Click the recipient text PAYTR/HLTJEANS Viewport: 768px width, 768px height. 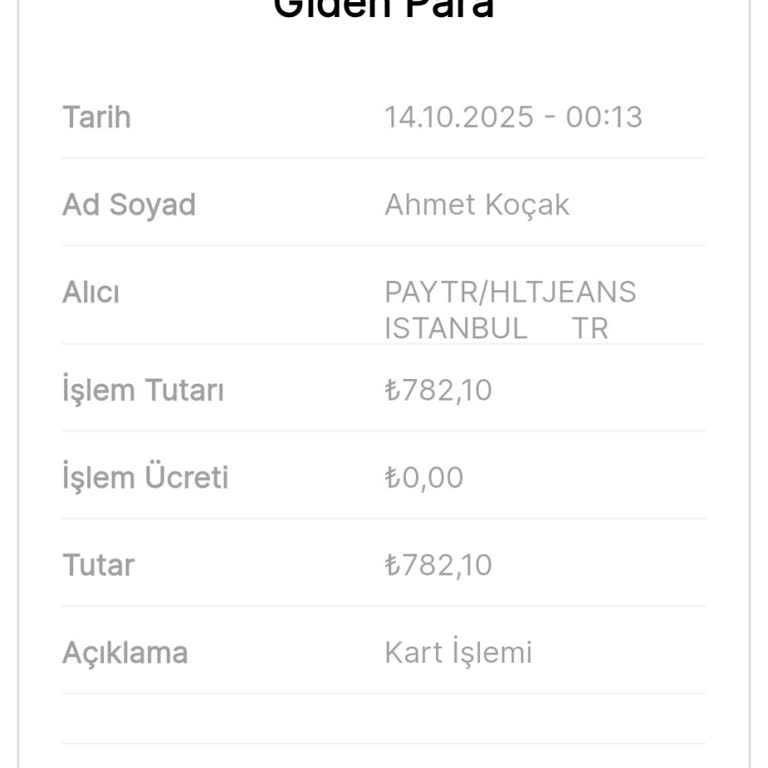(510, 292)
